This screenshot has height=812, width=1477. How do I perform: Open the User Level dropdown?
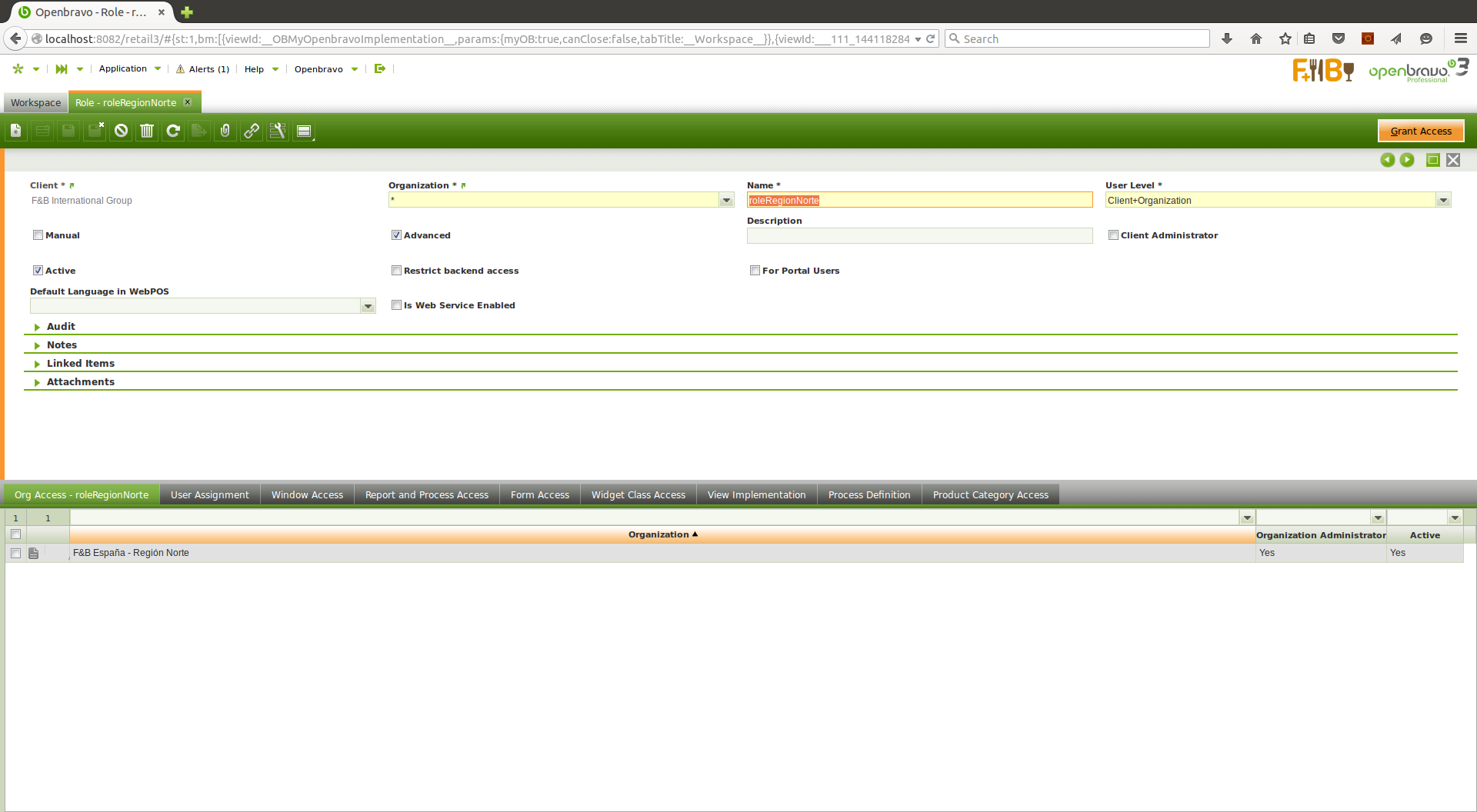coord(1443,201)
